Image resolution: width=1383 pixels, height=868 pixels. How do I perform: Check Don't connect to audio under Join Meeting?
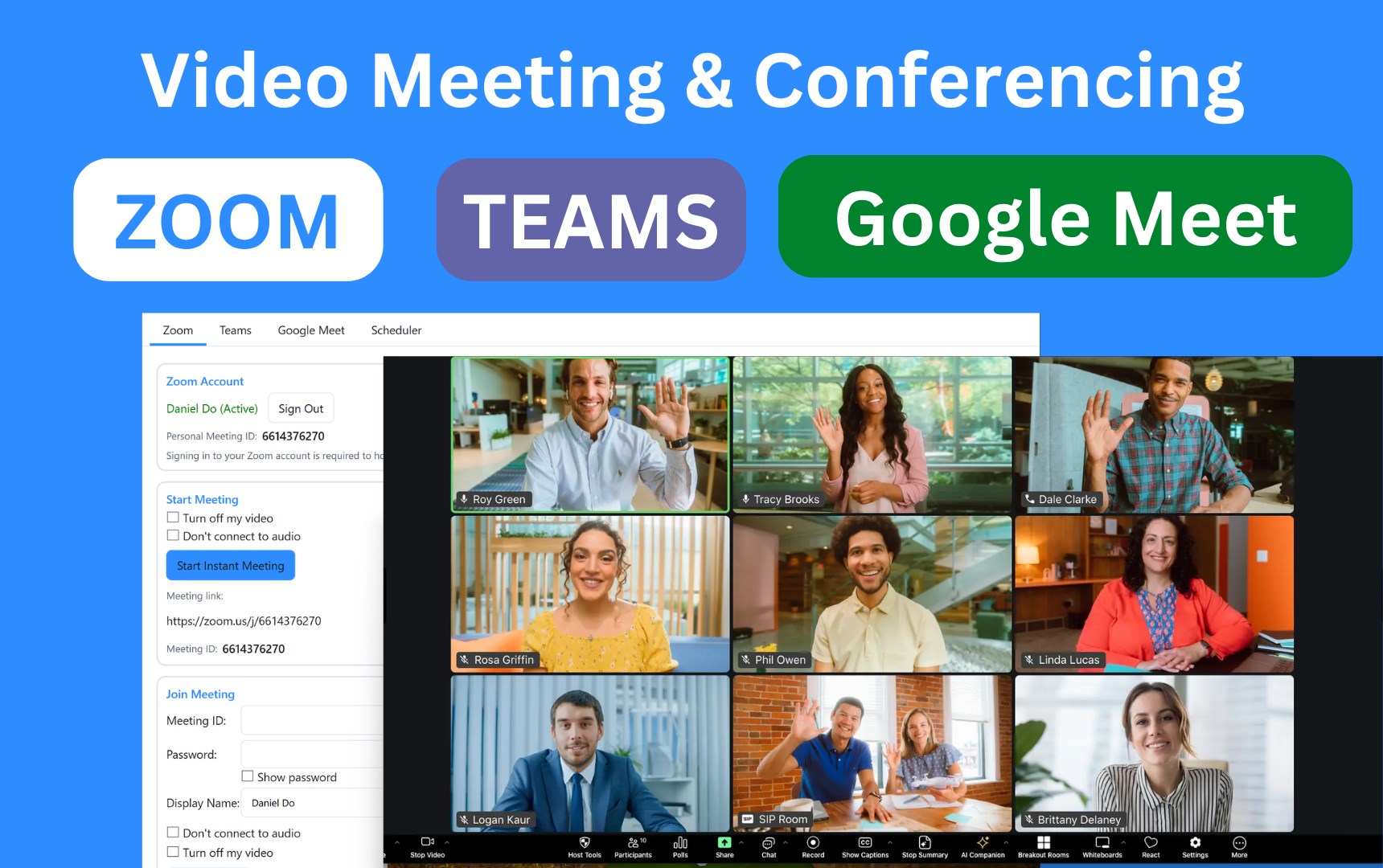pos(173,833)
